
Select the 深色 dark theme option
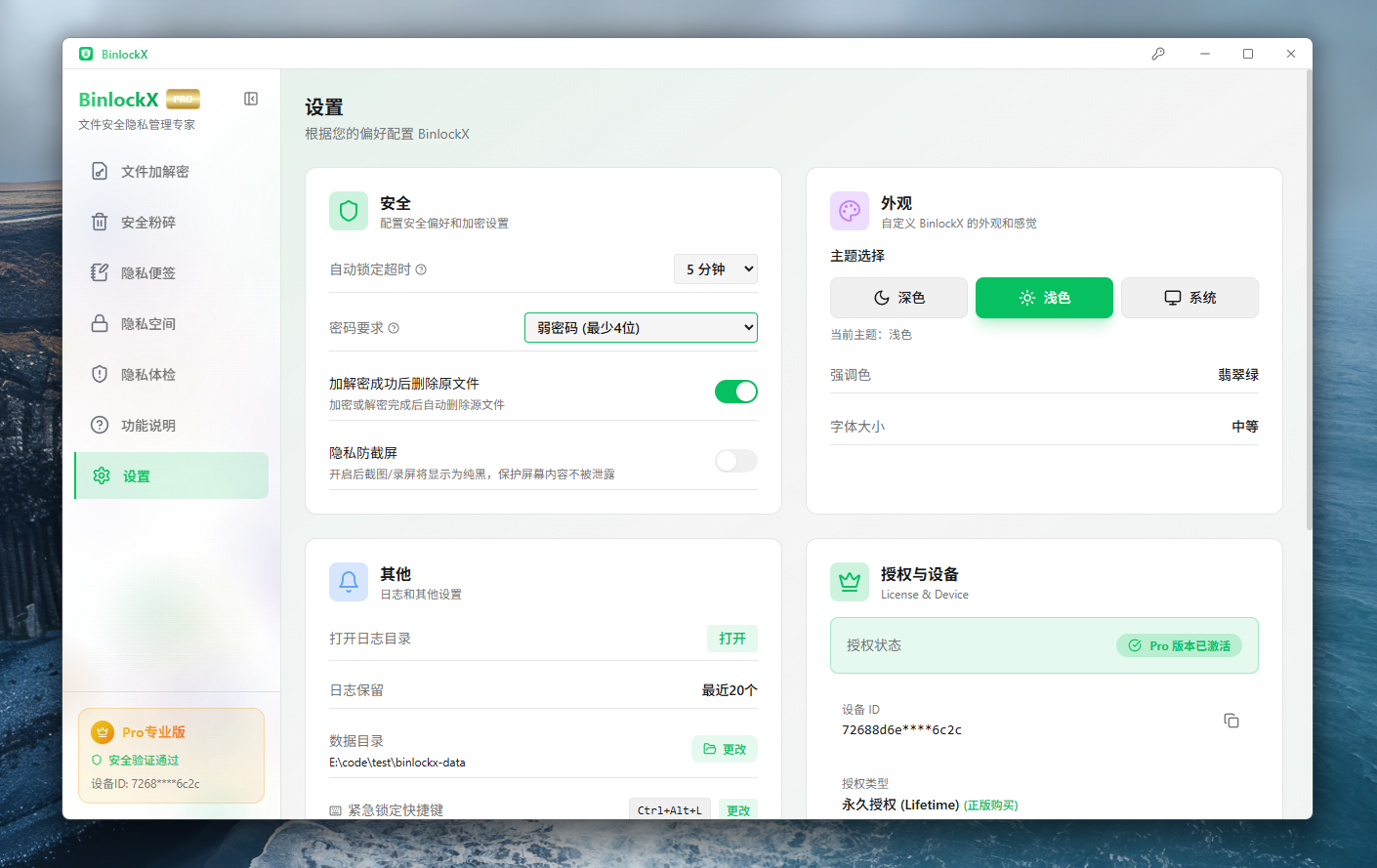click(x=898, y=298)
